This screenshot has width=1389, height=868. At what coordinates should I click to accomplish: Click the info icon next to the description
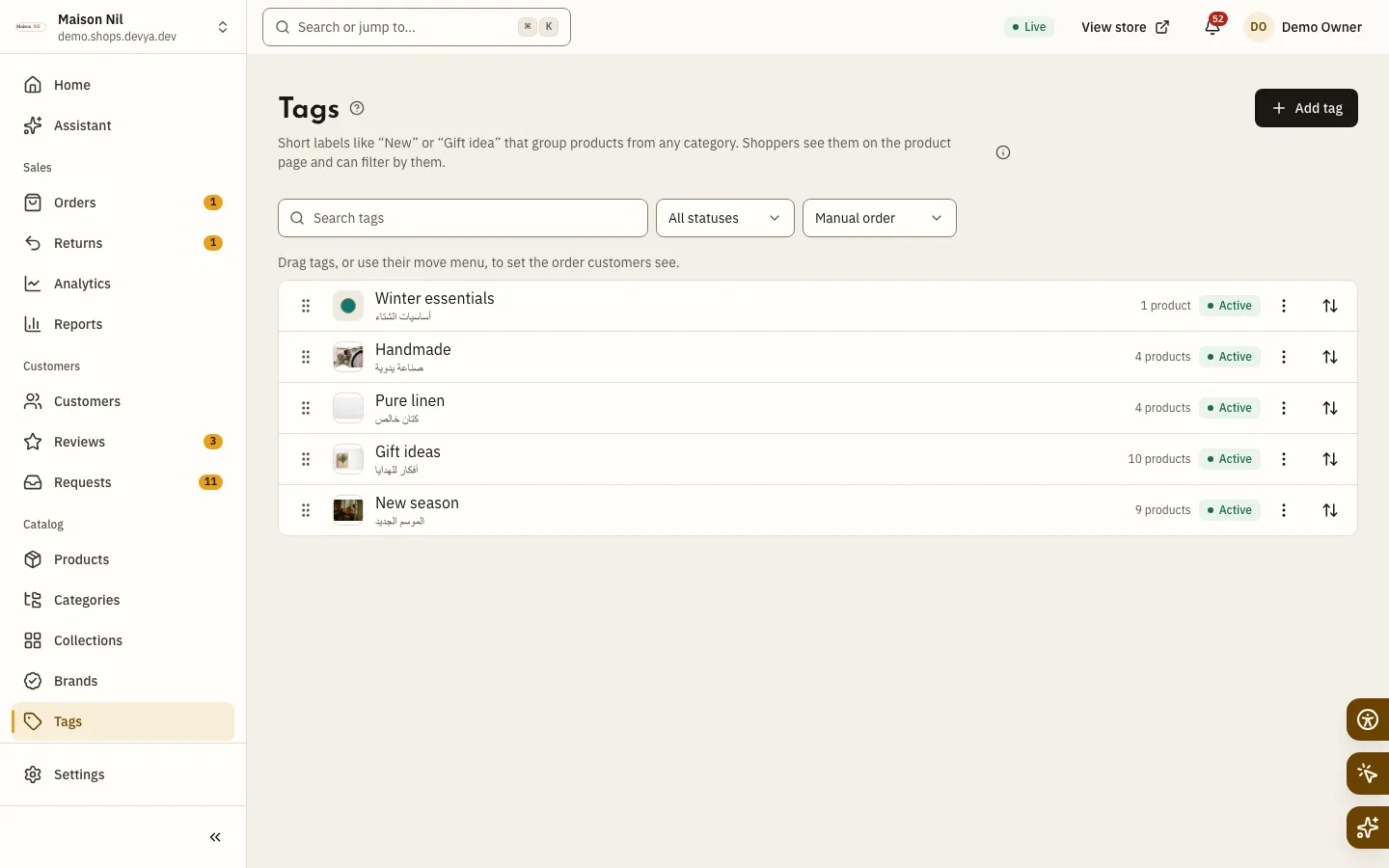tap(1003, 152)
